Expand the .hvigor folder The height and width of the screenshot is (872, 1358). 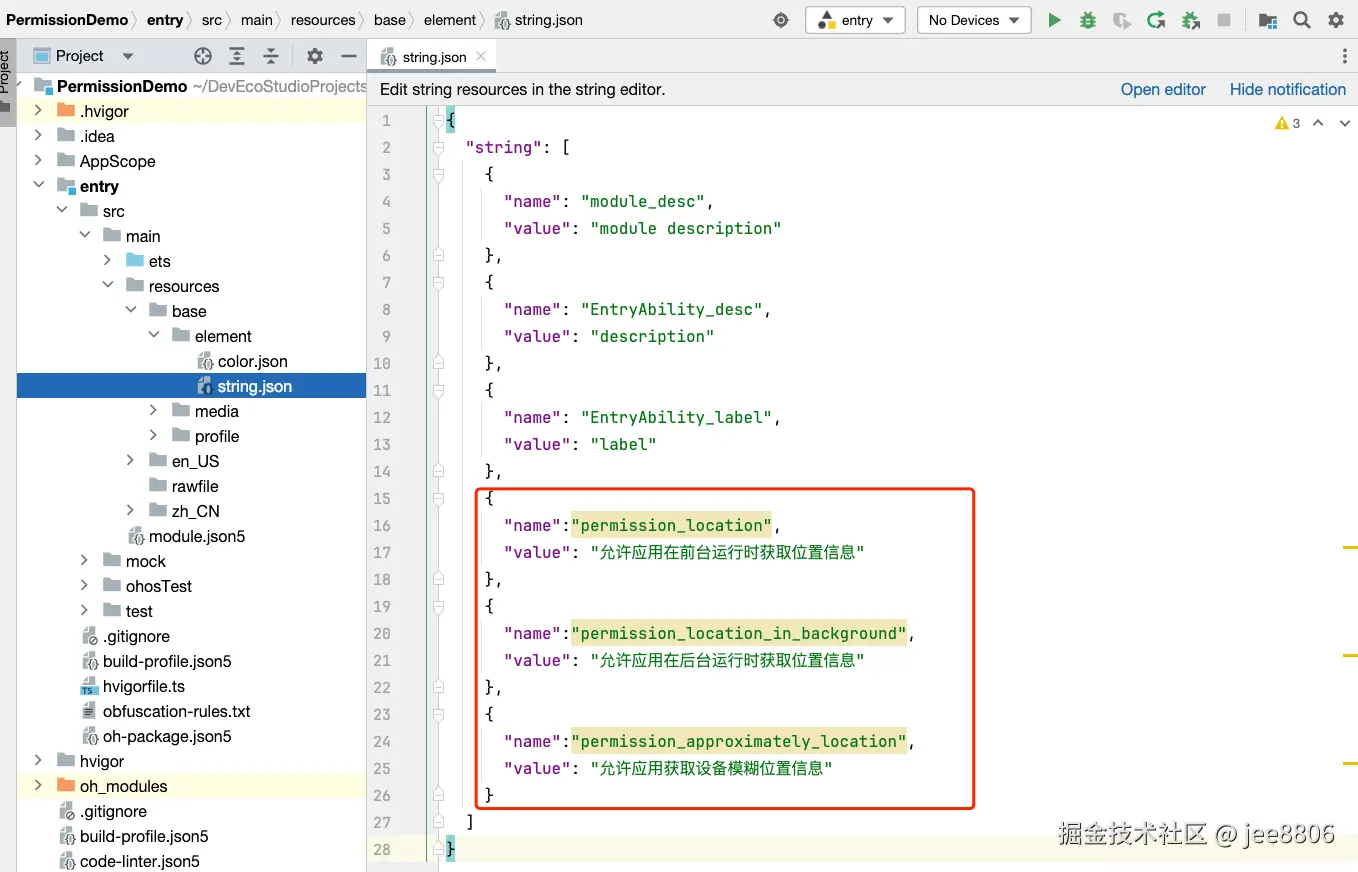[38, 111]
